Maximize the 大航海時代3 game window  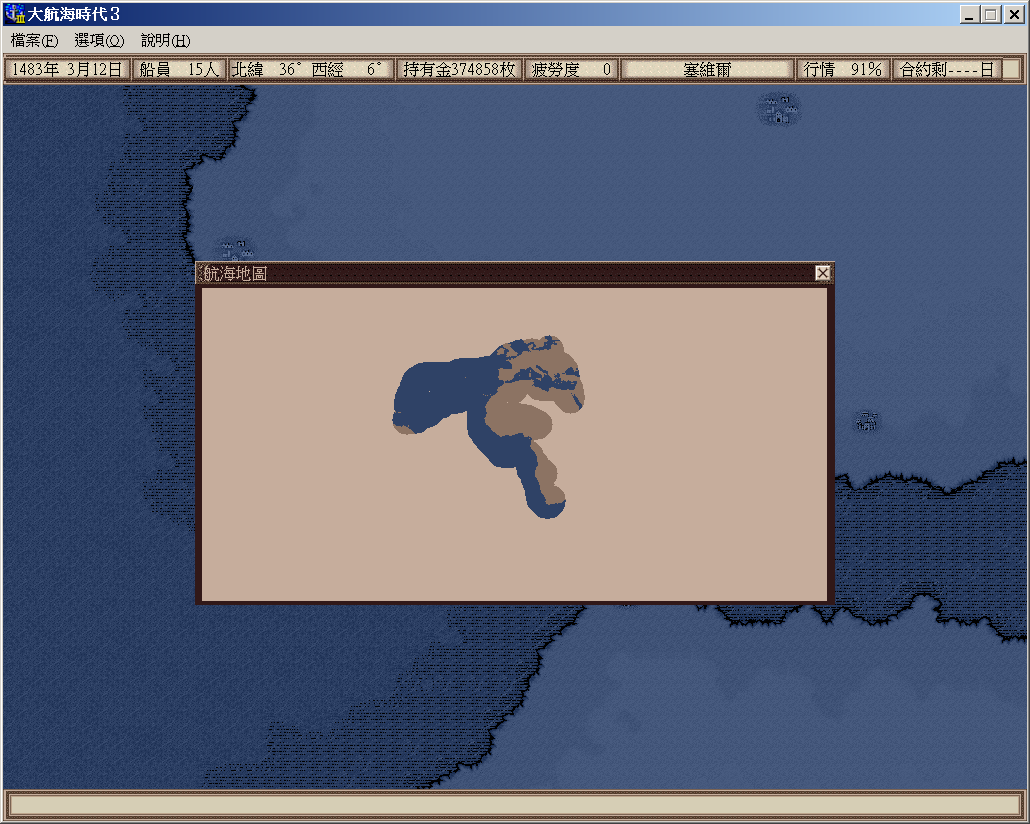(x=991, y=15)
